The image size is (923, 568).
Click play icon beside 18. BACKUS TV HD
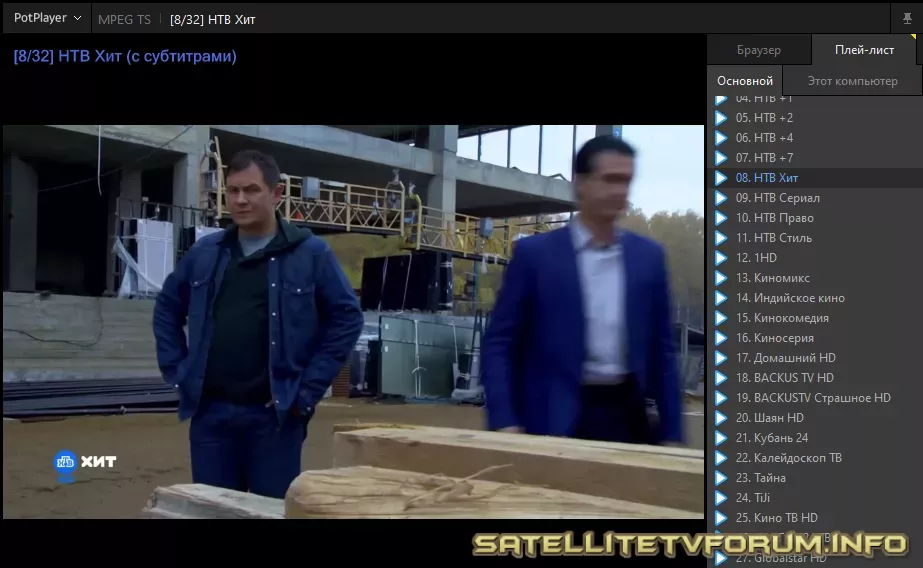coord(721,378)
